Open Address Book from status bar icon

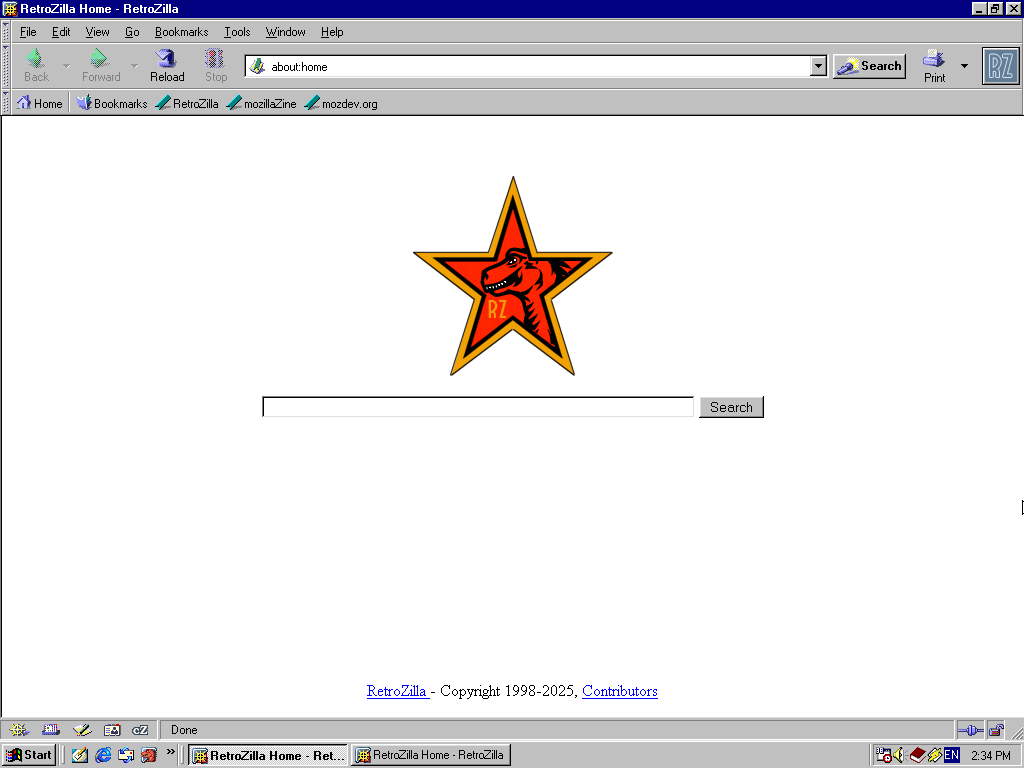coord(112,729)
